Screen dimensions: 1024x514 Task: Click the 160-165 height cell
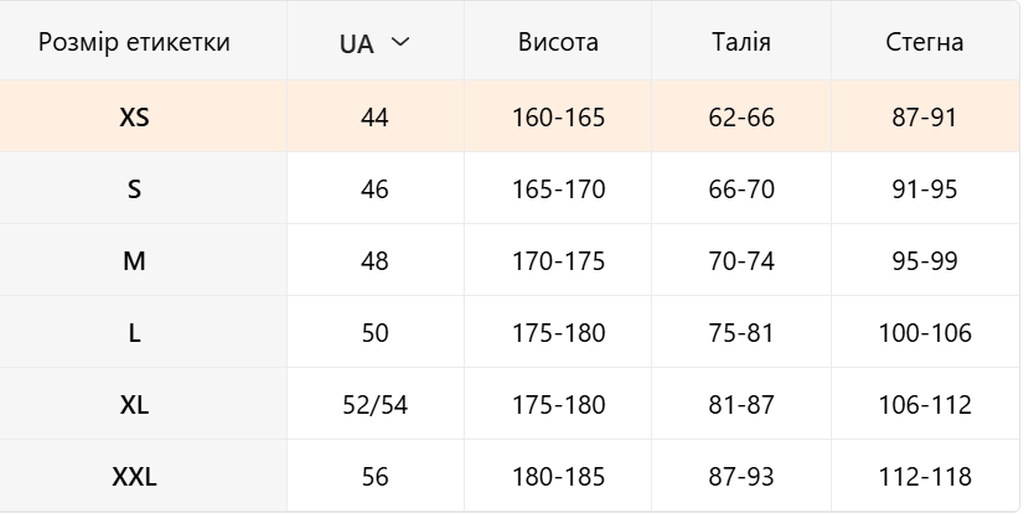(x=558, y=116)
